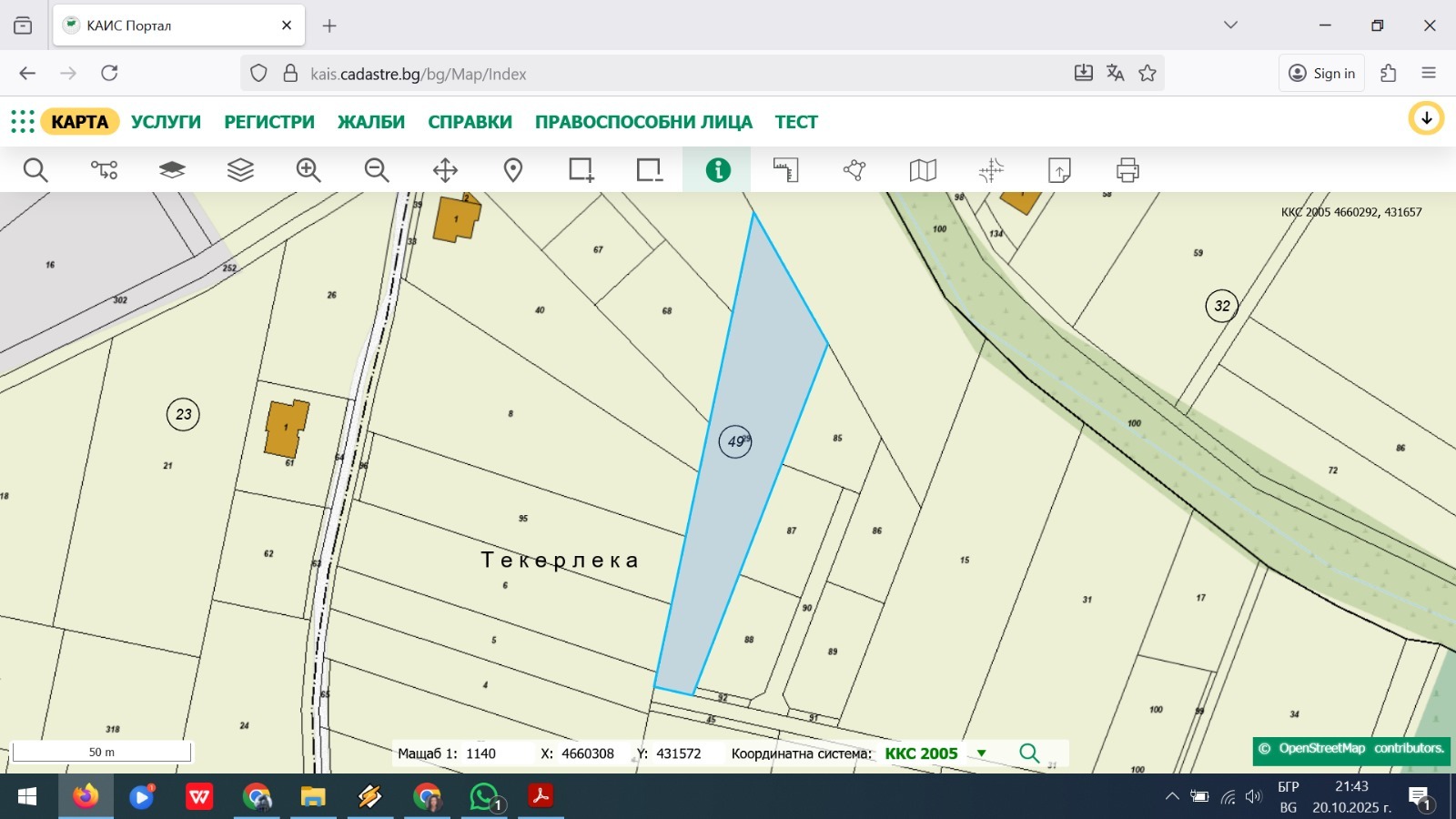Toggle the add to selection rectangle tool
Image resolution: width=1456 pixels, height=819 pixels.
[581, 170]
